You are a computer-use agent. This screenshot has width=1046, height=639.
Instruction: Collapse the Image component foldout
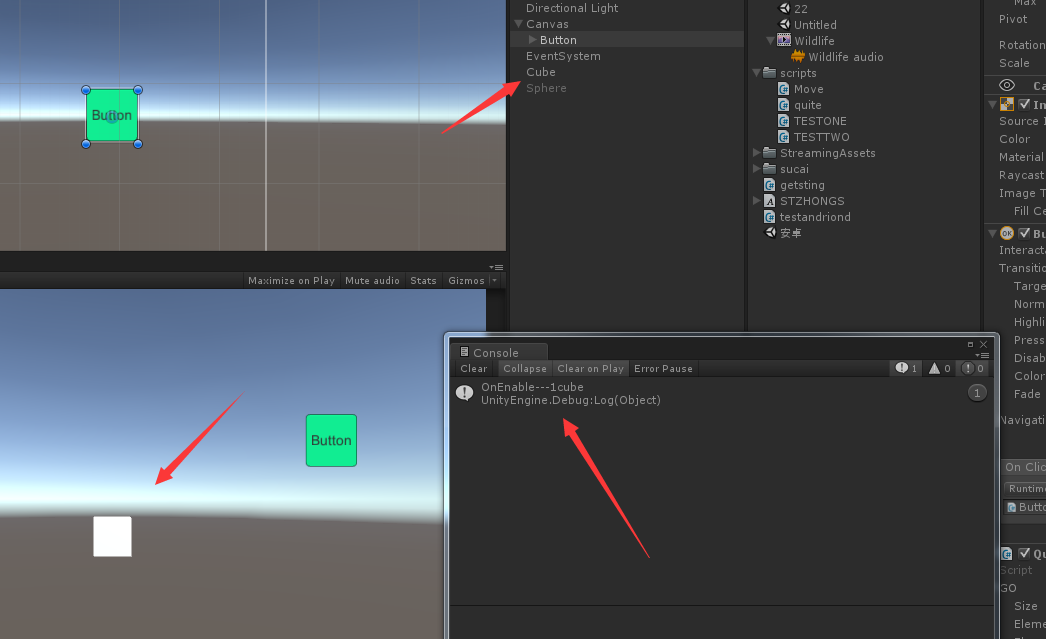[993, 105]
